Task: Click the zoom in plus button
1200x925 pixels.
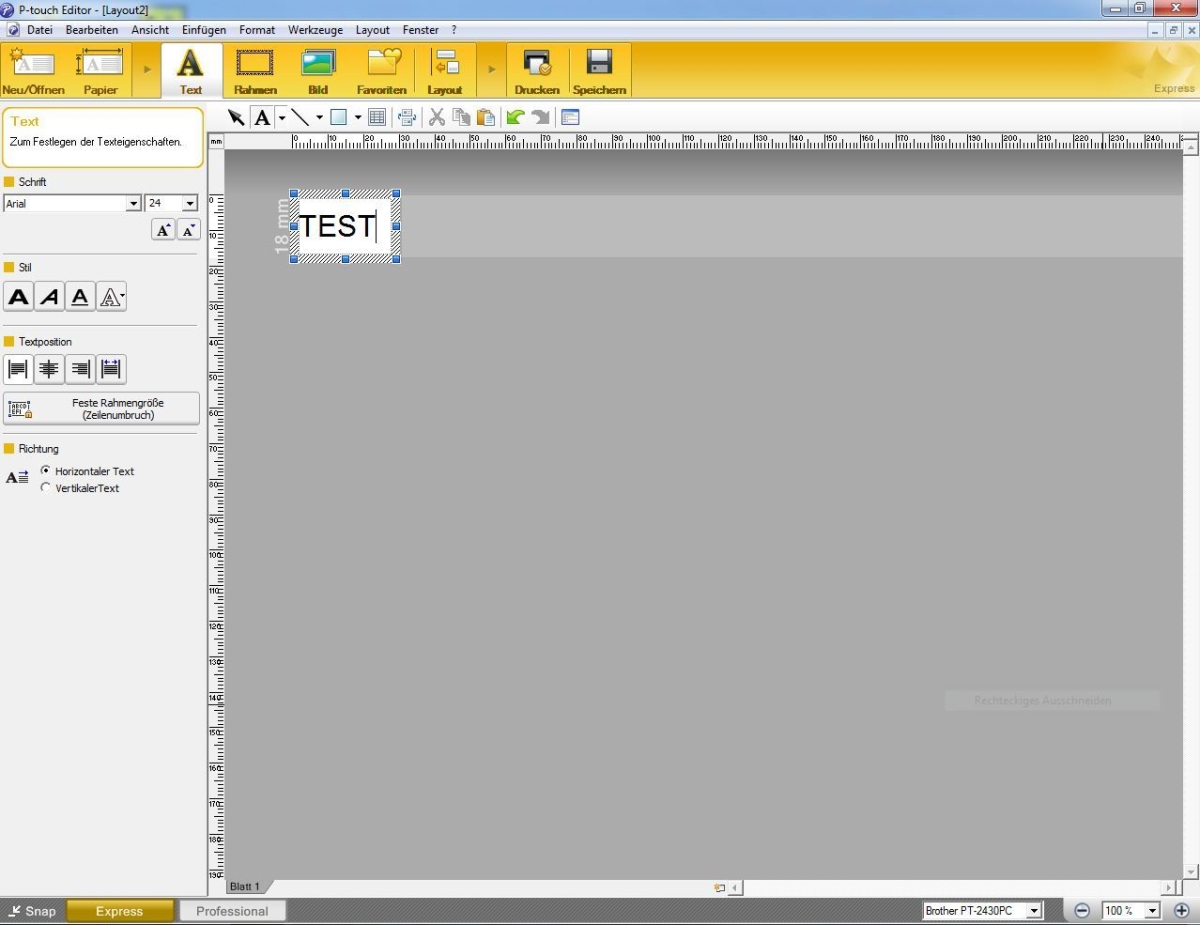Action: point(1181,911)
